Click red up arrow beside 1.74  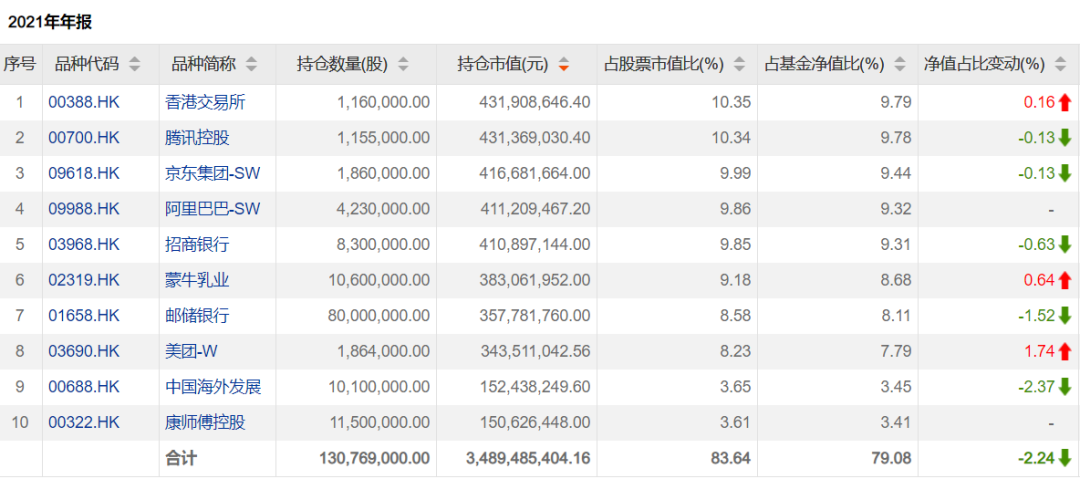tap(1065, 351)
